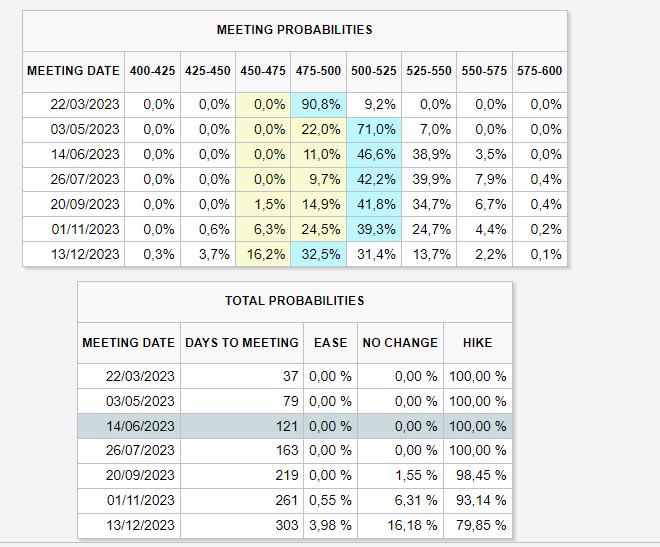Select the 525-550 column header
The image size is (660, 547).
(x=429, y=71)
